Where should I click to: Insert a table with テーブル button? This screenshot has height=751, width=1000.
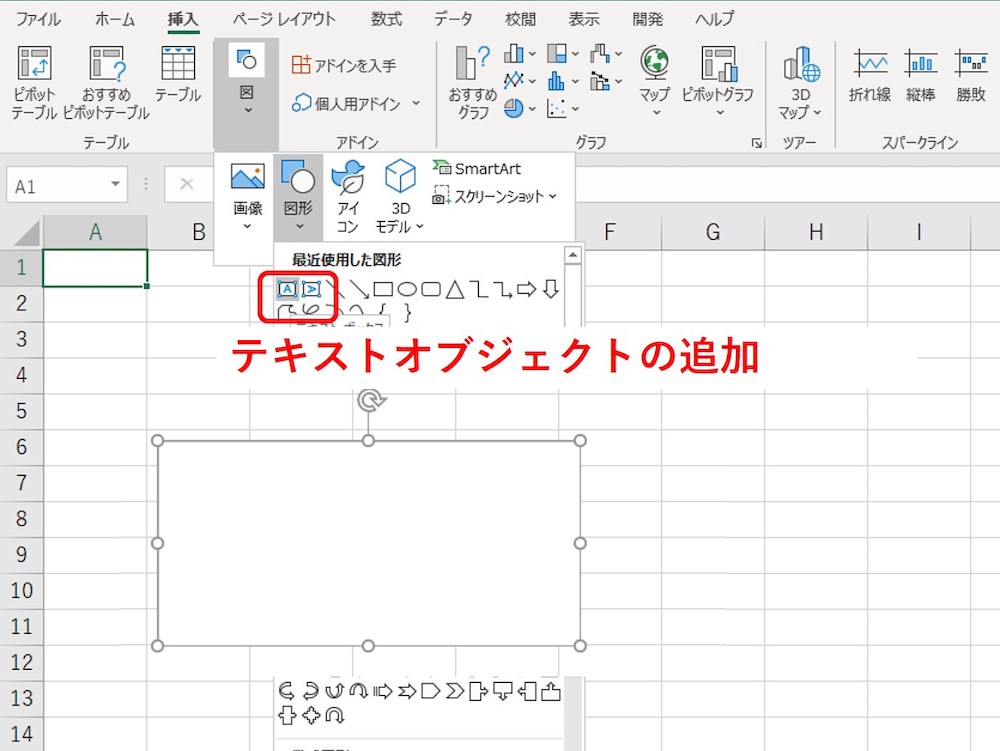[x=178, y=75]
